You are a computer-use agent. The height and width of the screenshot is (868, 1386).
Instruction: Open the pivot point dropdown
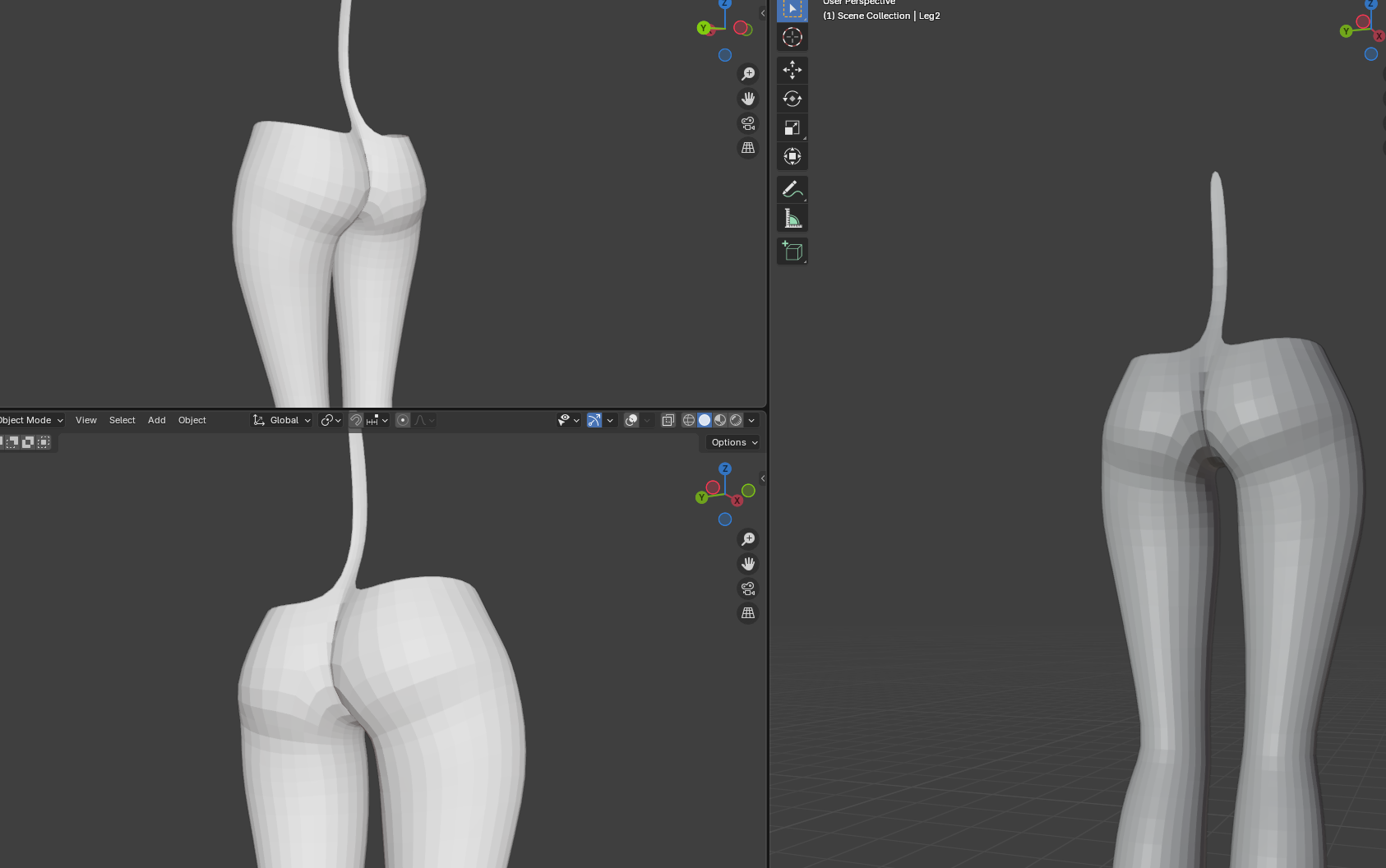click(x=331, y=420)
